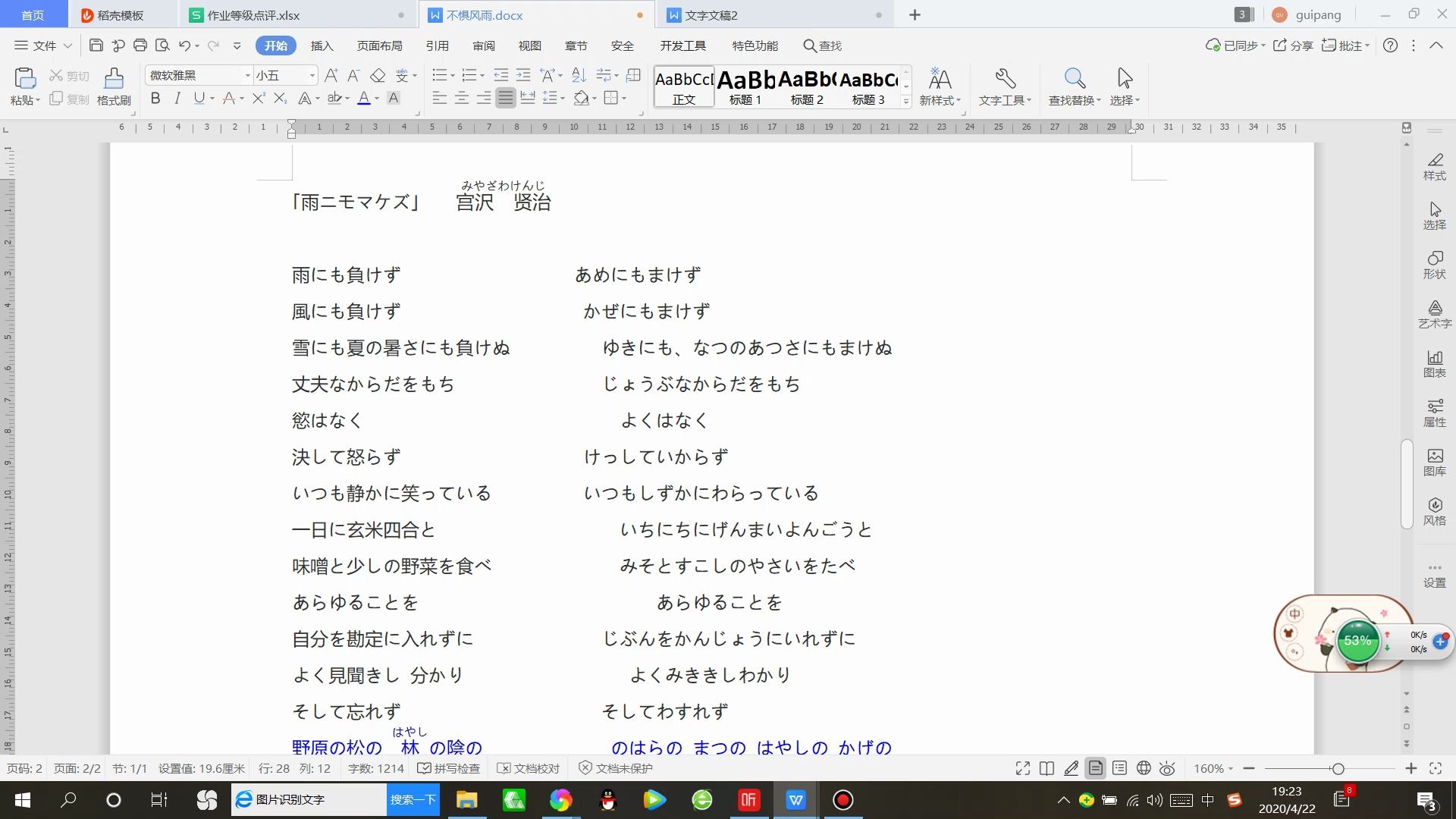This screenshot has width=1456, height=819.
Task: Click the Save icon in quick access toolbar
Action: pos(96,45)
